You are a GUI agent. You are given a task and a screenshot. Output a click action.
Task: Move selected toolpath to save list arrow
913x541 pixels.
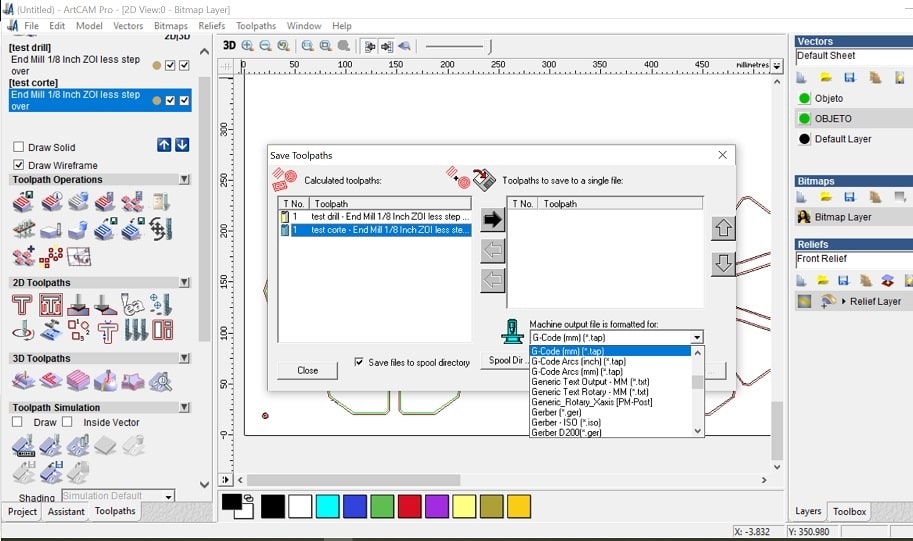[x=493, y=220]
